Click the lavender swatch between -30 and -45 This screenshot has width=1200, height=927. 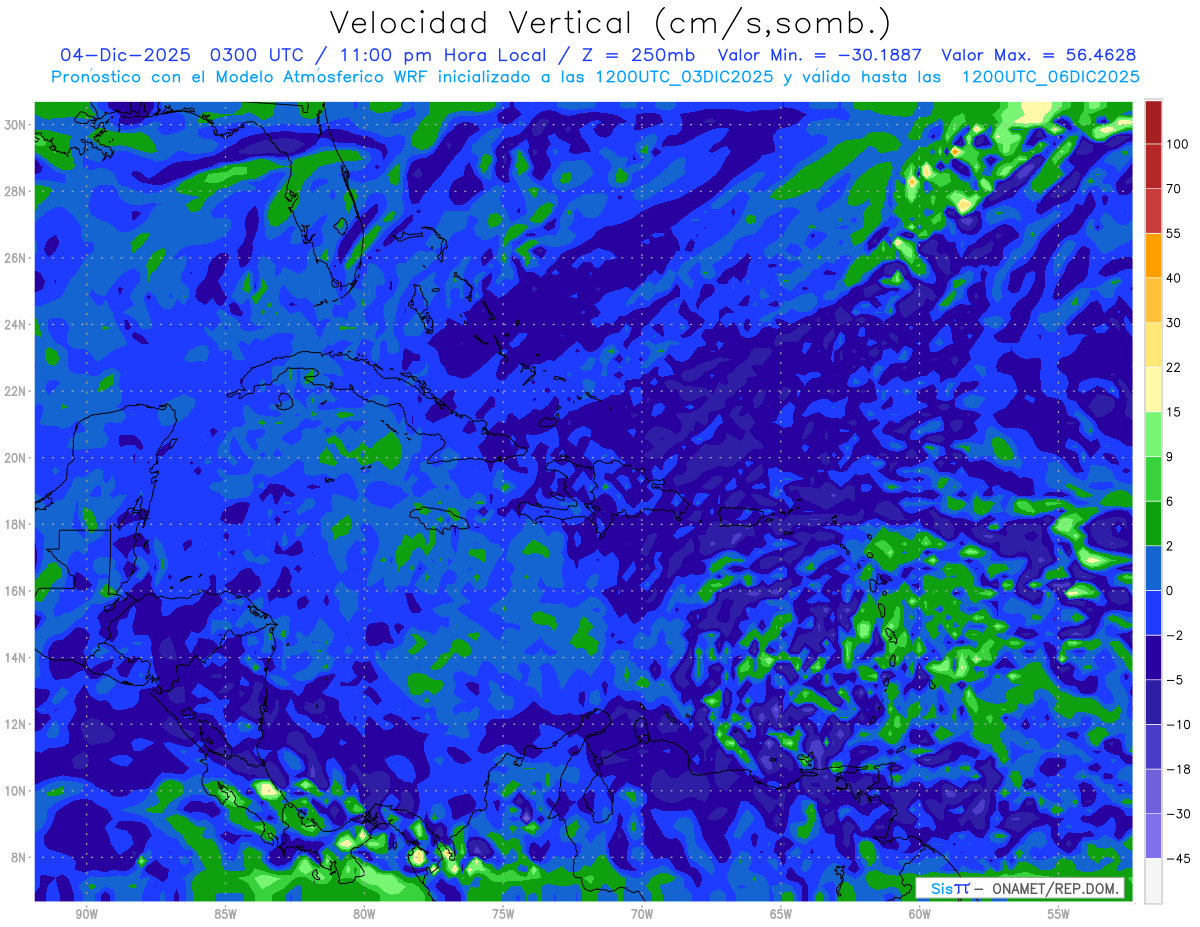1154,835
